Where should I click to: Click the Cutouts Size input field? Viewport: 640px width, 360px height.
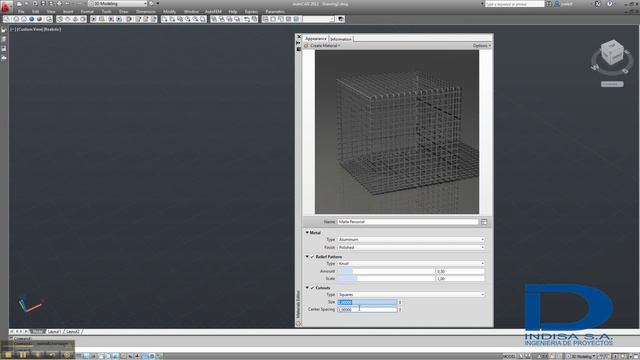[367, 302]
